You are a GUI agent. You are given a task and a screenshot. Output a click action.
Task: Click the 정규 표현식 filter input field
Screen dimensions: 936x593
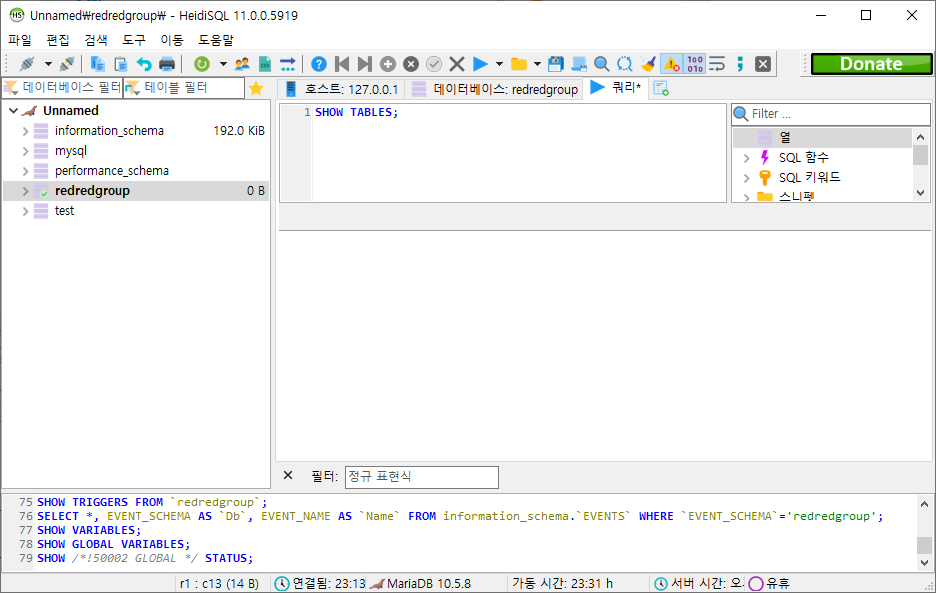(421, 477)
